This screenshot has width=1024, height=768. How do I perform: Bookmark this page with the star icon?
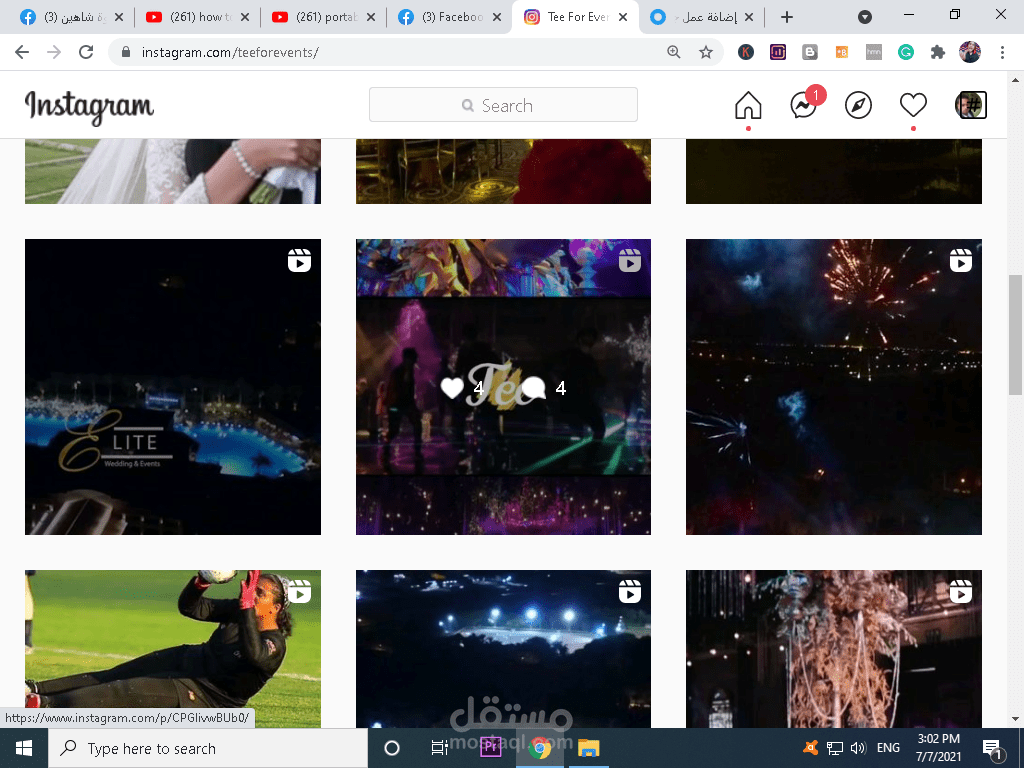706,52
